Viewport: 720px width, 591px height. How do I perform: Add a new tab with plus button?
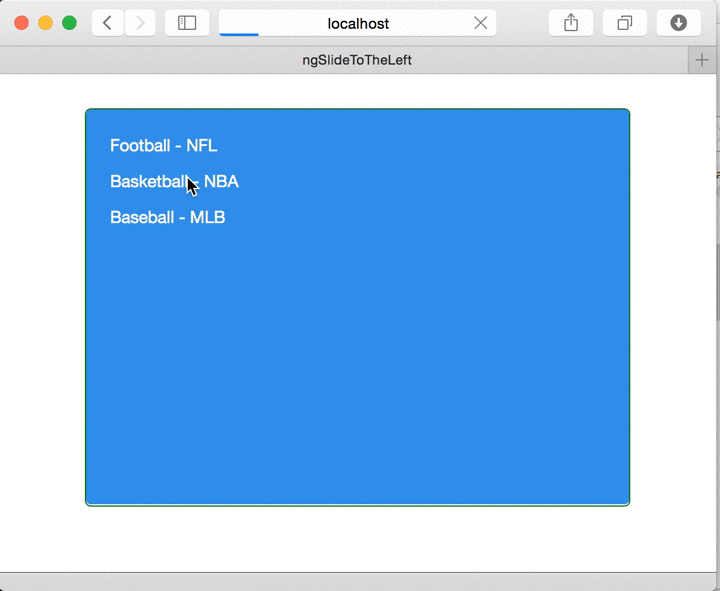pos(701,60)
